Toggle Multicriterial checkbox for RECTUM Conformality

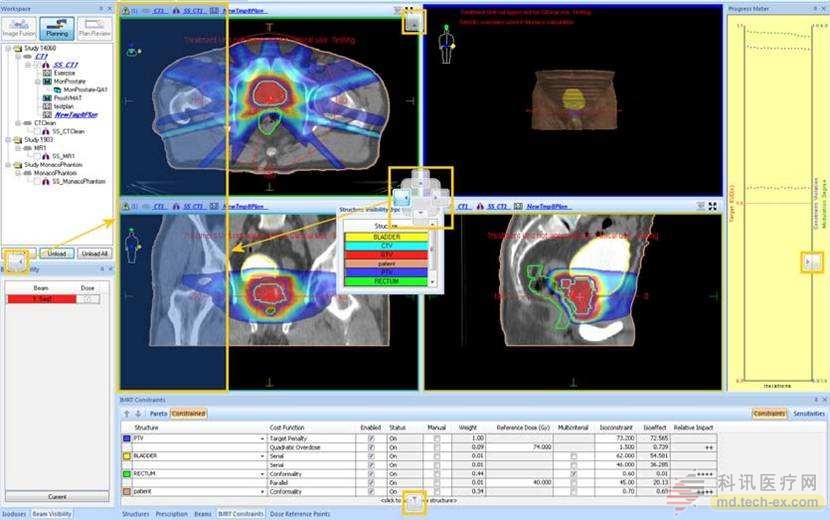click(574, 474)
